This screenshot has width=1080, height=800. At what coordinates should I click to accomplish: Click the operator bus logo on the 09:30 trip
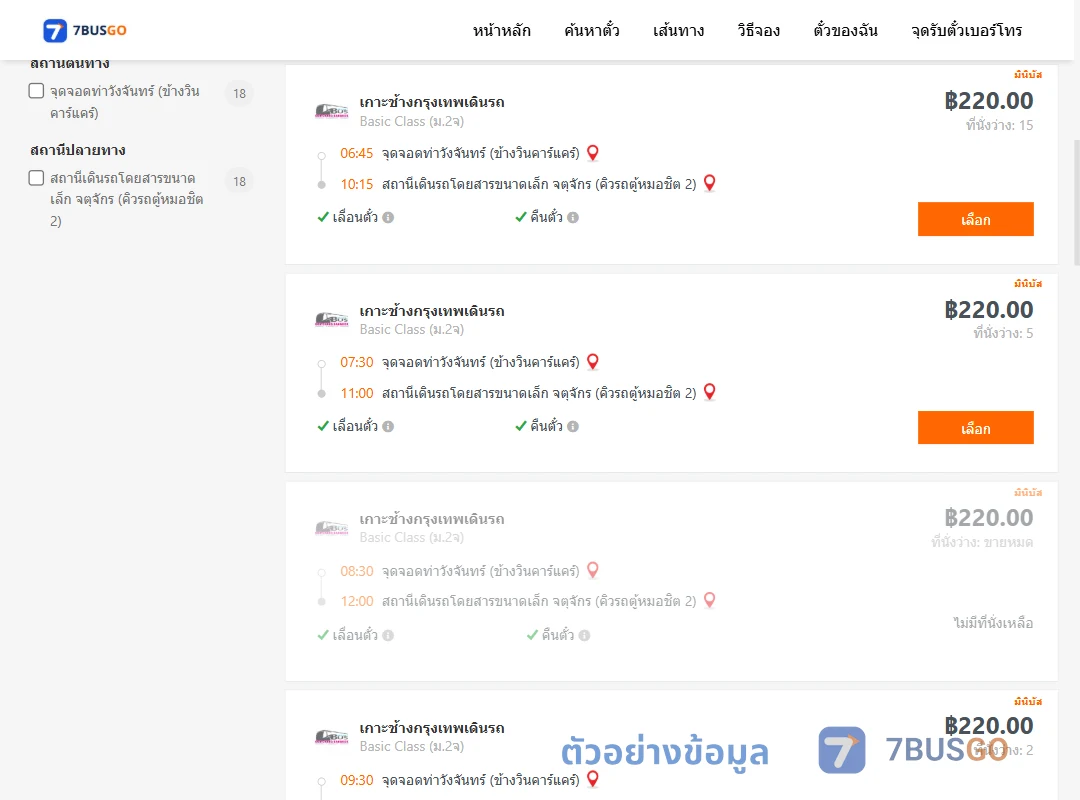point(331,737)
